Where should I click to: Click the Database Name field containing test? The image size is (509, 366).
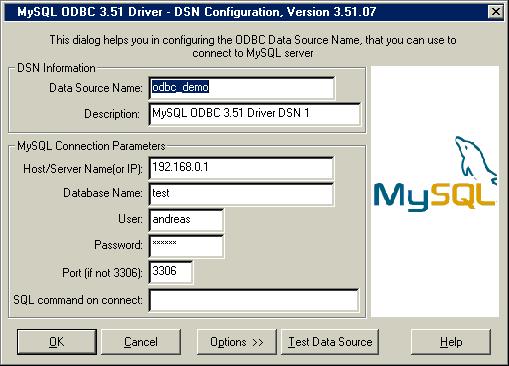(241, 194)
